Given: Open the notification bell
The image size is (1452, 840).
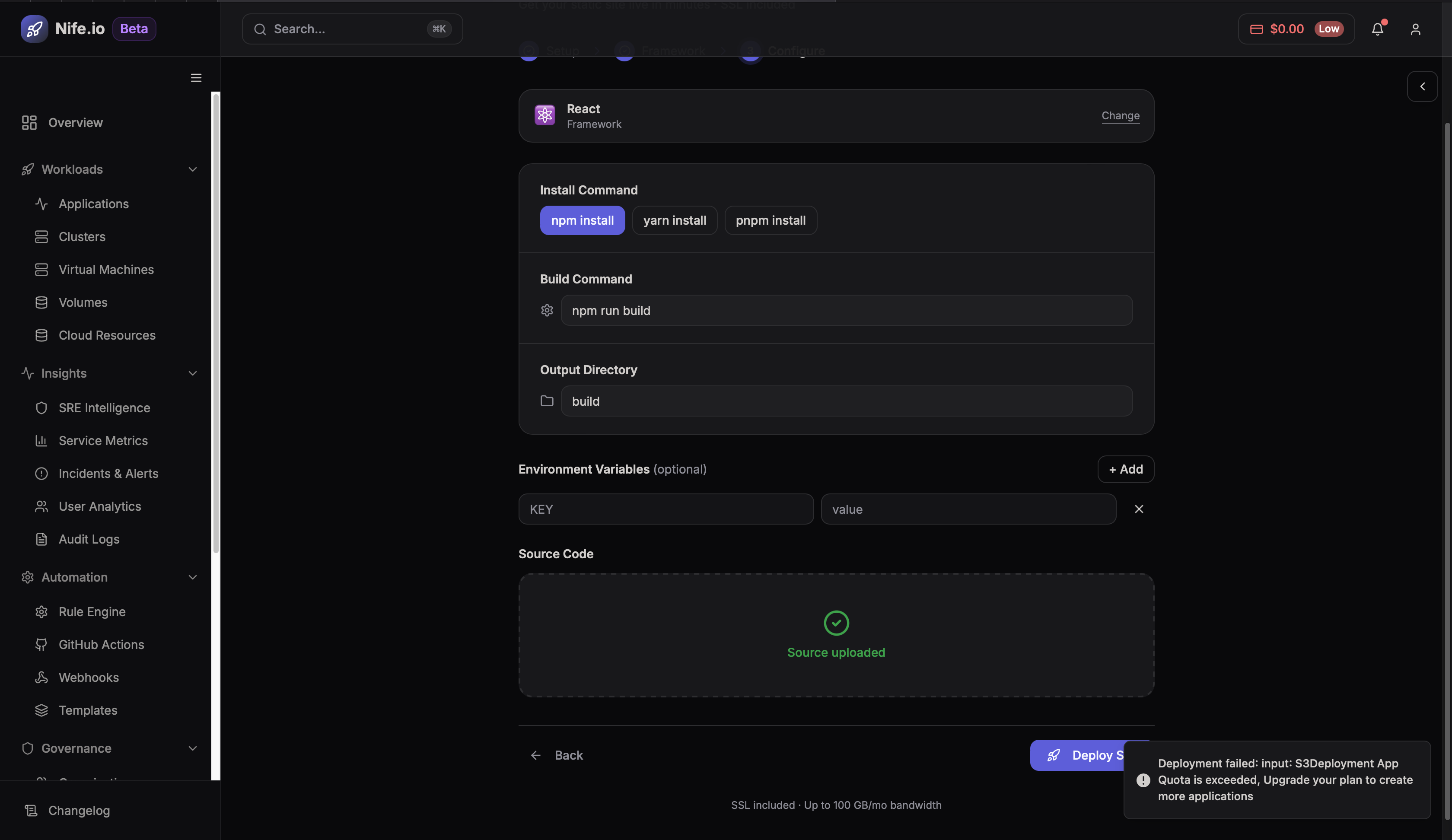Looking at the screenshot, I should click(x=1378, y=29).
